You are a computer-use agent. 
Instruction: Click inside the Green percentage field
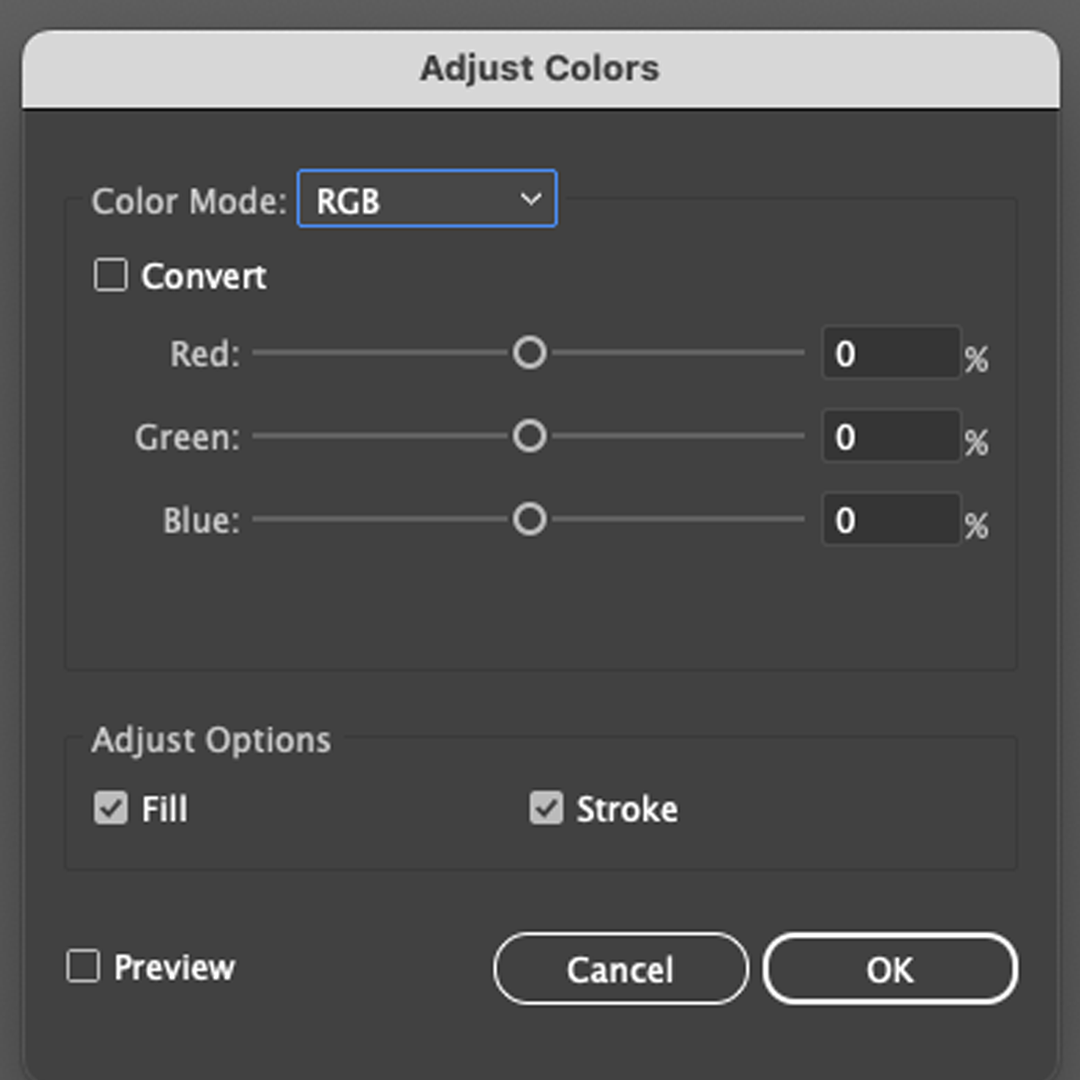point(890,437)
